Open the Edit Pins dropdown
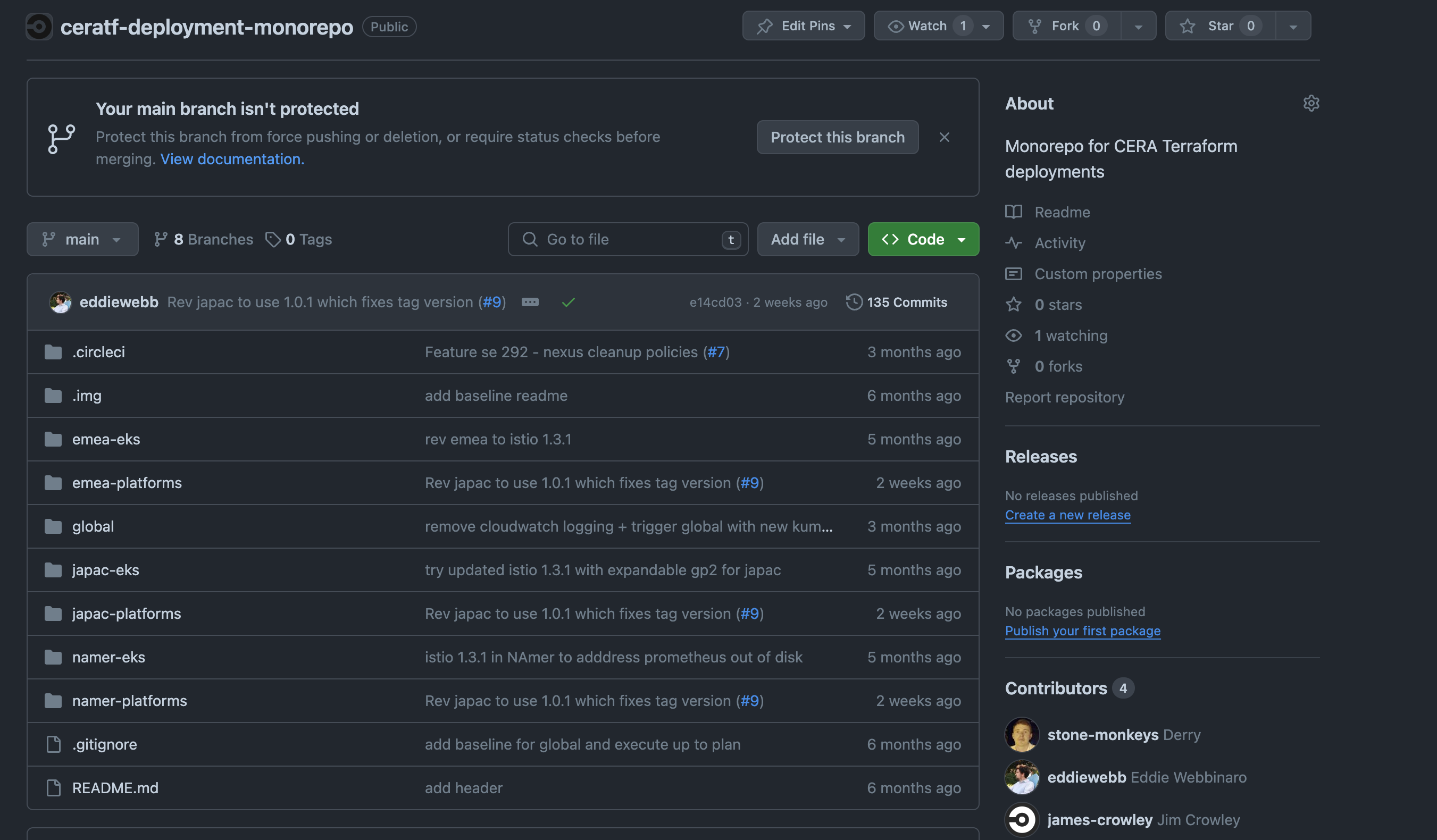The image size is (1437, 840). [x=804, y=25]
